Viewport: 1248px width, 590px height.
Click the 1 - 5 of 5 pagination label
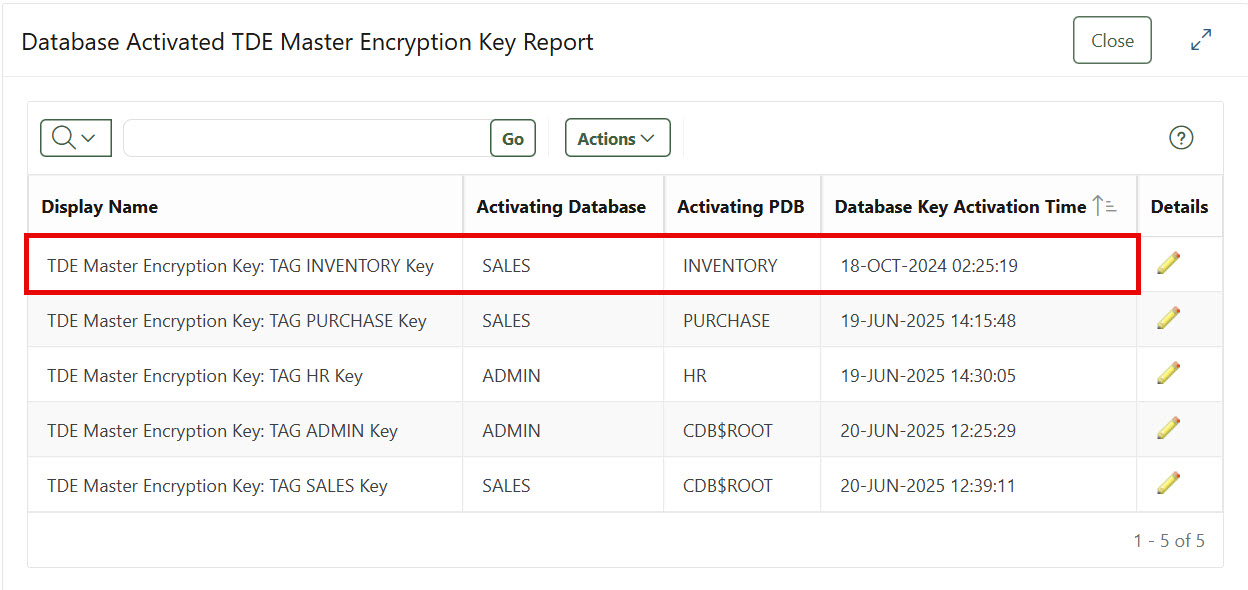click(1170, 540)
